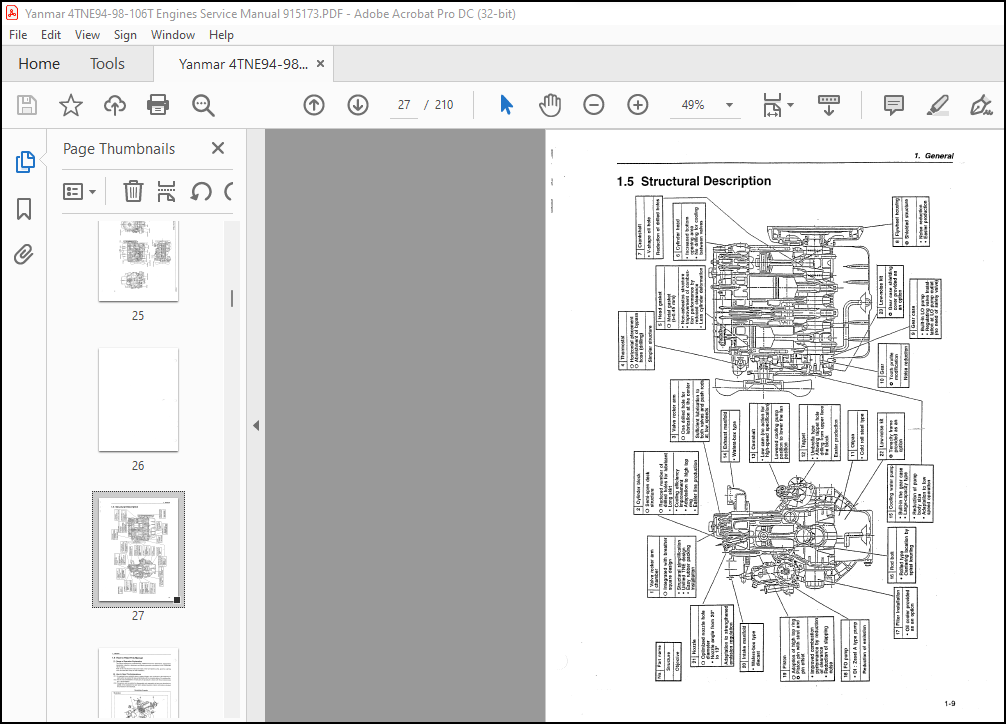Click the thumbnails panel scrollbar handle
The height and width of the screenshot is (724, 1006).
click(x=232, y=298)
